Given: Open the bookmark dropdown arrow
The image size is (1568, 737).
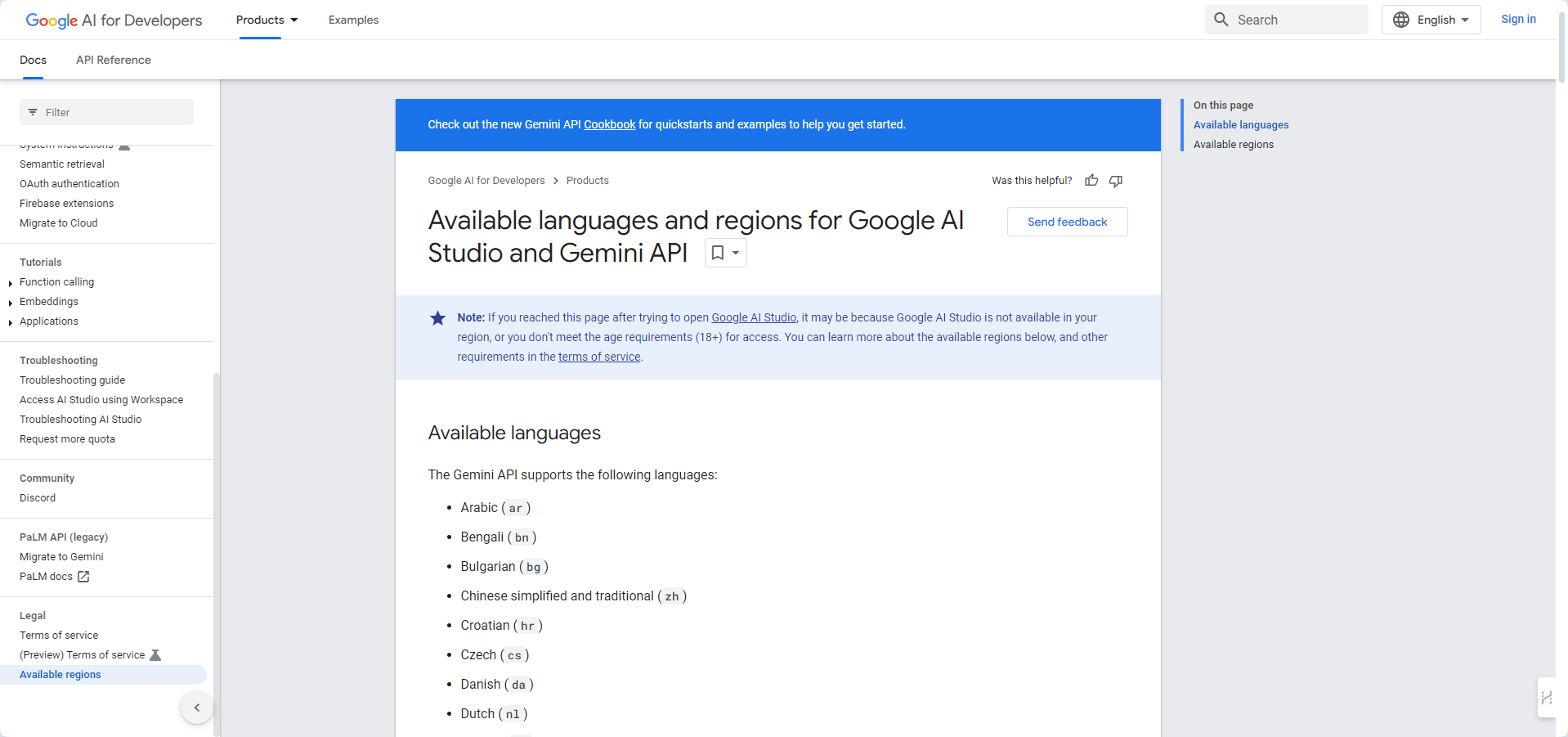Looking at the screenshot, I should point(736,253).
